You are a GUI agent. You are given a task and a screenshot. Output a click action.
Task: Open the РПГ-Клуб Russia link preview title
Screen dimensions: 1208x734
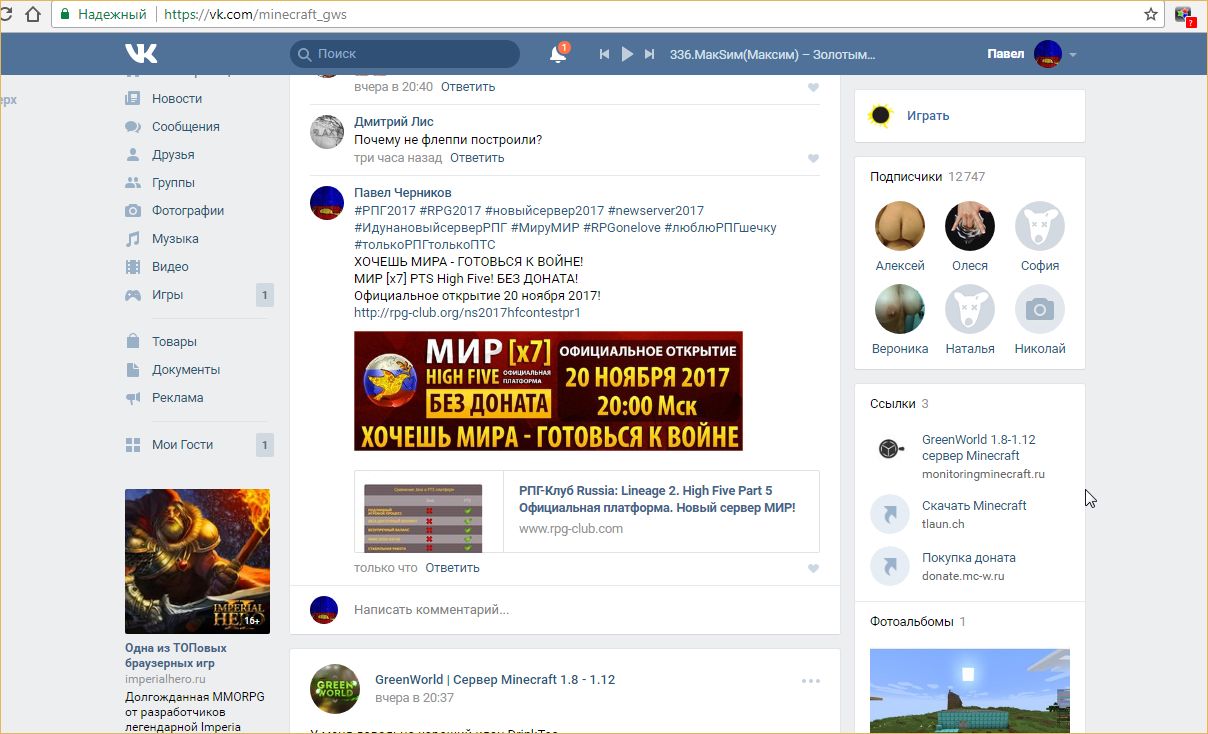click(x=657, y=499)
